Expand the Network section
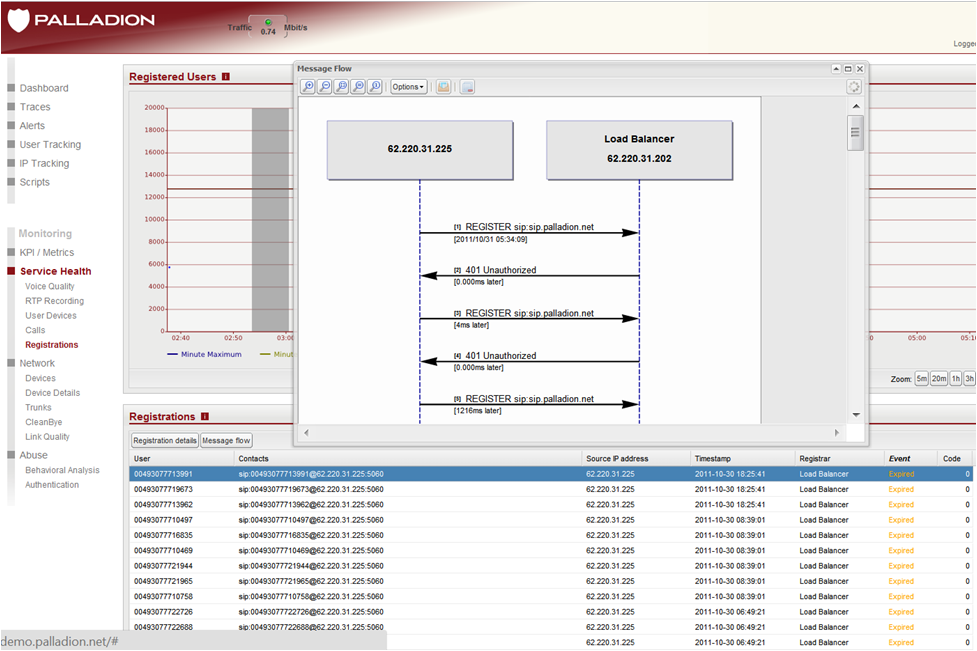Image resolution: width=977 pixels, height=651 pixels. point(37,363)
